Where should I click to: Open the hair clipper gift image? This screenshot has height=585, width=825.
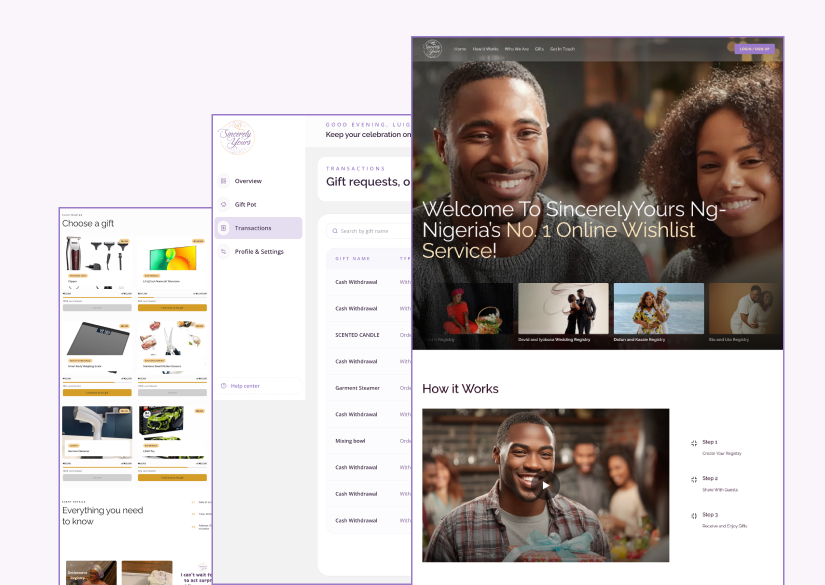97,254
